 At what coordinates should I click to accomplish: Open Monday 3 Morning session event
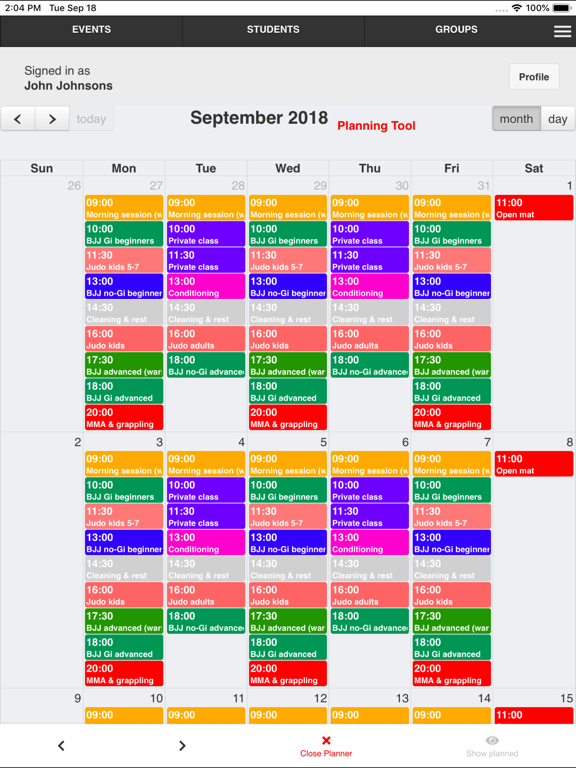pyautogui.click(x=124, y=464)
